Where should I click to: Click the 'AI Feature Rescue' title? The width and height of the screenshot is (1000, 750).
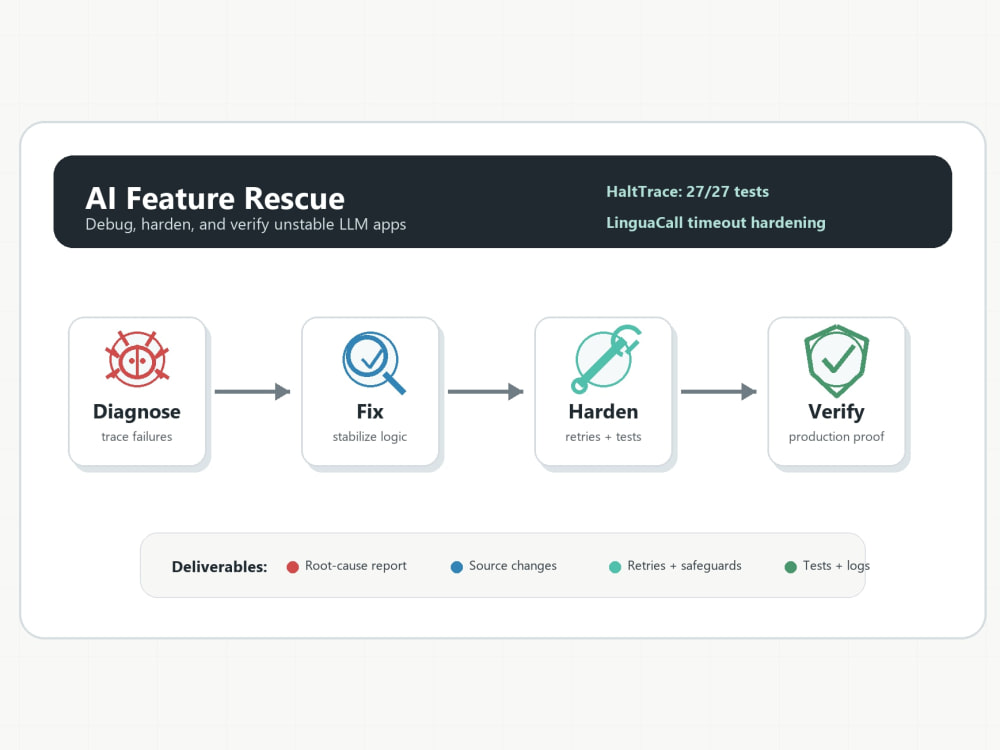[x=215, y=198]
